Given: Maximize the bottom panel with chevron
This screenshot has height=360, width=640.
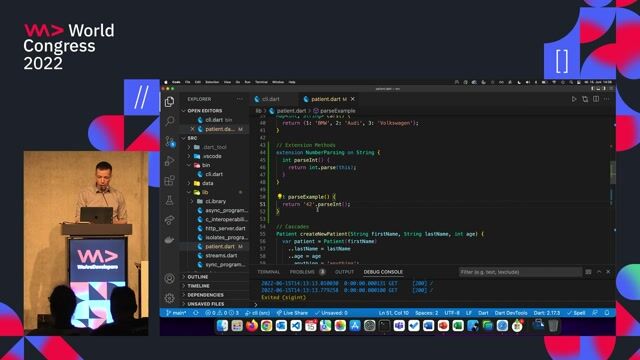Looking at the screenshot, I should tap(599, 272).
